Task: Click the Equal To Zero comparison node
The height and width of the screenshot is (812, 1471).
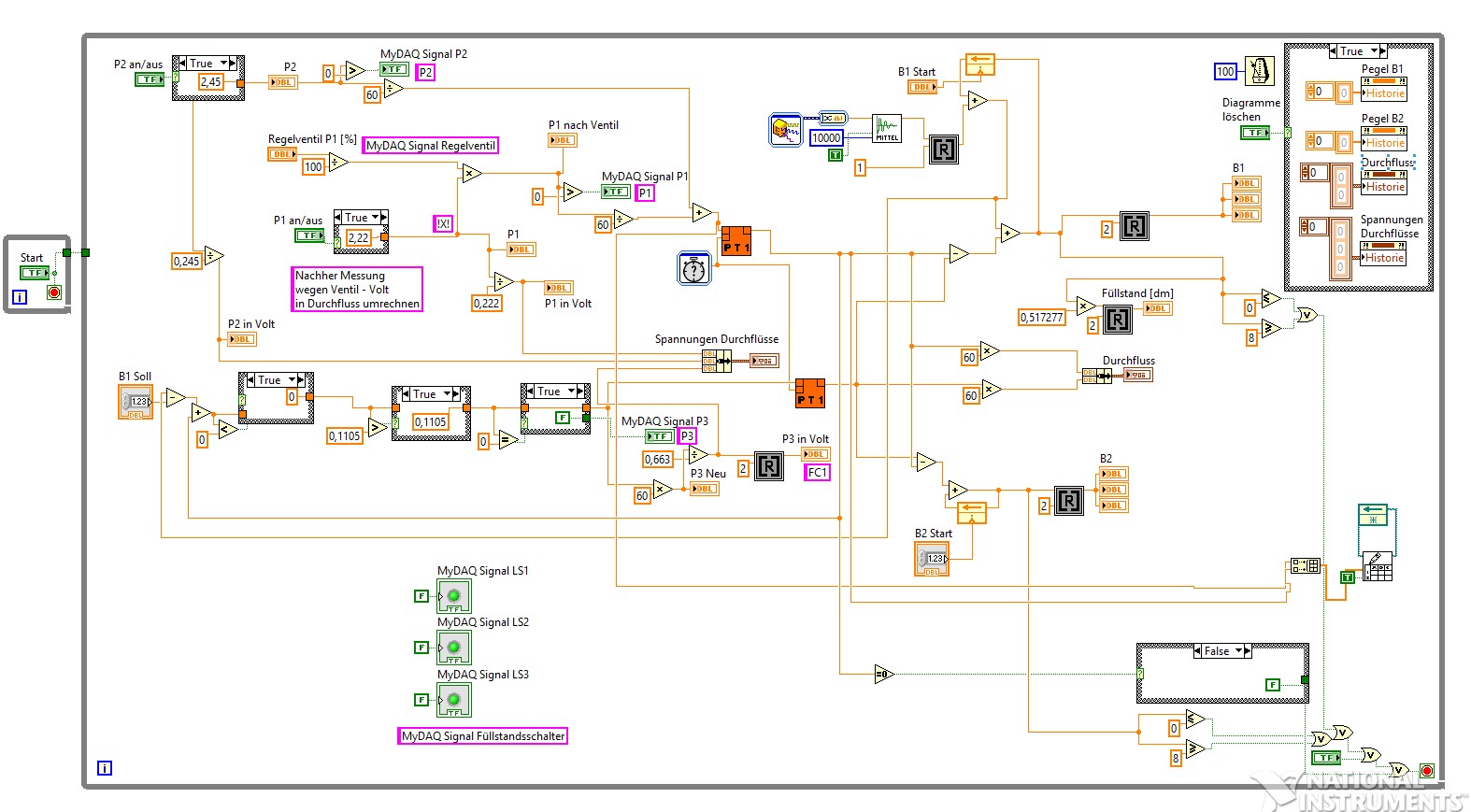Action: coord(884,674)
